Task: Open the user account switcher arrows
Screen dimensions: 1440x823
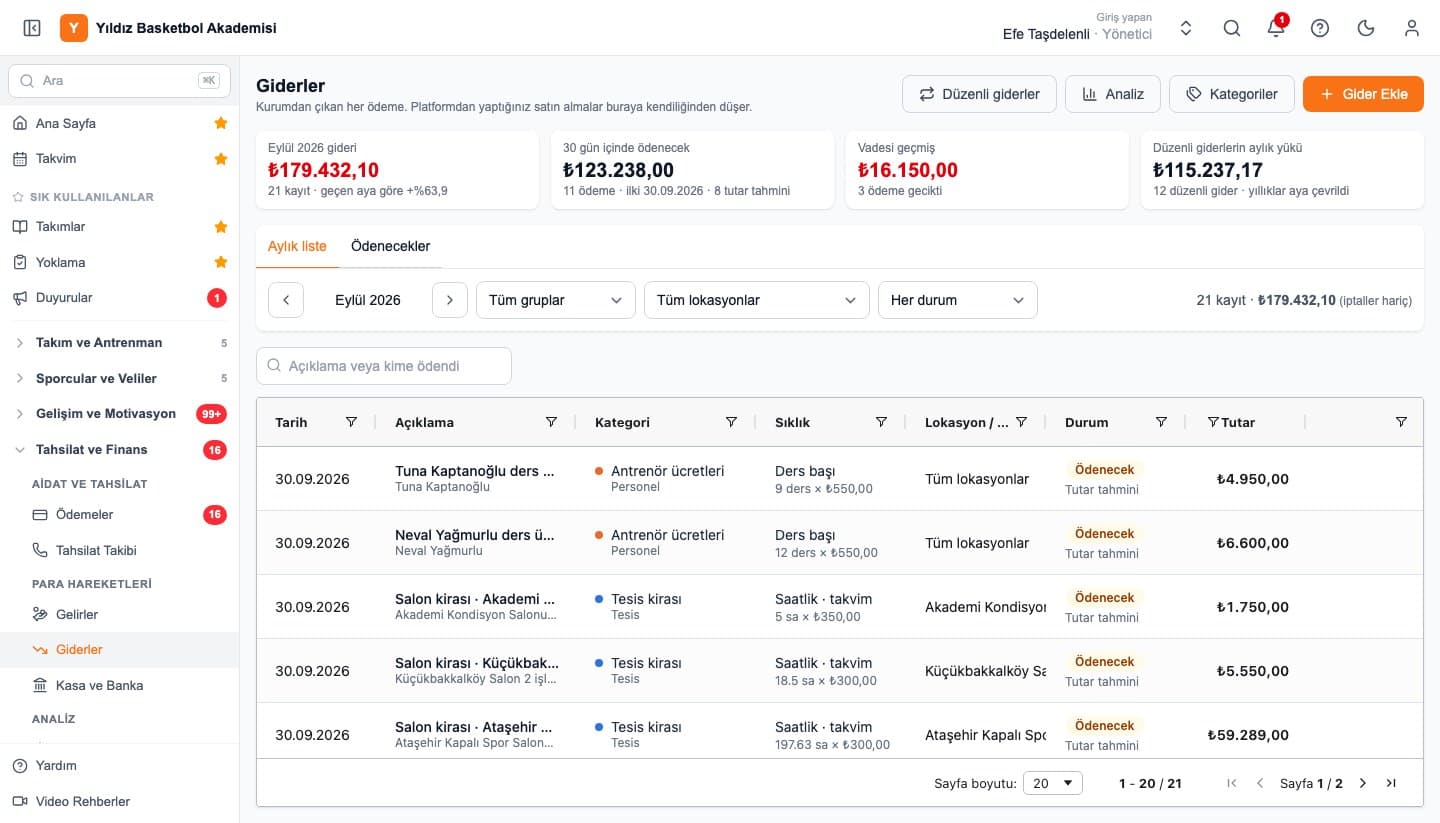Action: point(1186,28)
